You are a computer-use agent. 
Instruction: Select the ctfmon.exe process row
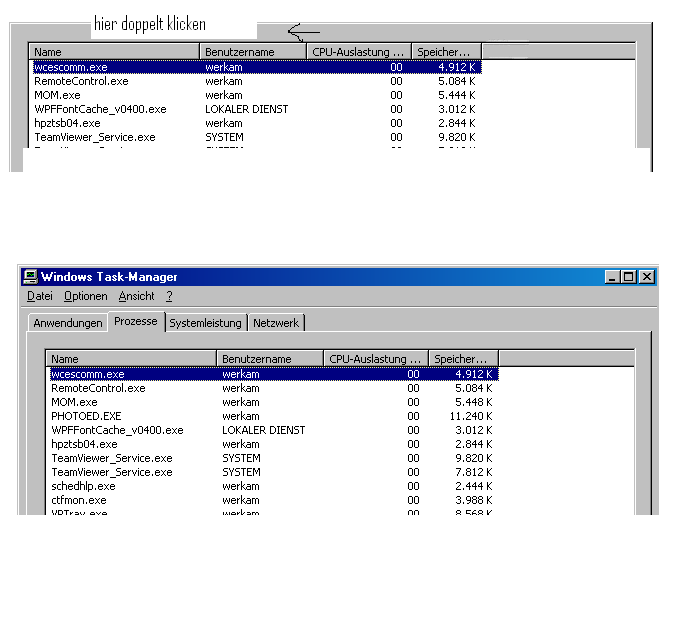point(272,500)
